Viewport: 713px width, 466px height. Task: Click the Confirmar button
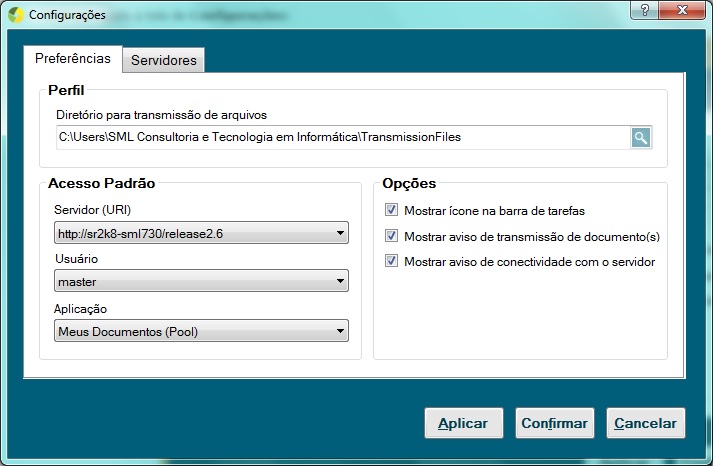(x=555, y=423)
